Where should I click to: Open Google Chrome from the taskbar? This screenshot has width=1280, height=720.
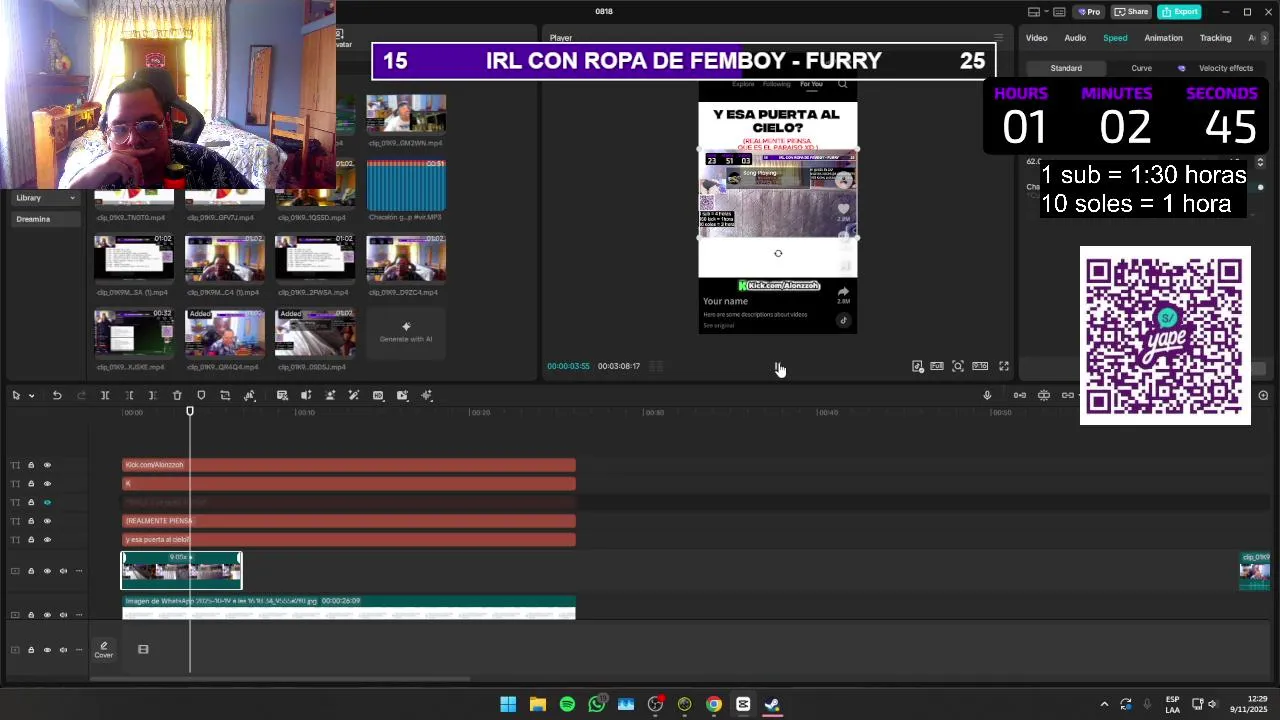pyautogui.click(x=714, y=704)
